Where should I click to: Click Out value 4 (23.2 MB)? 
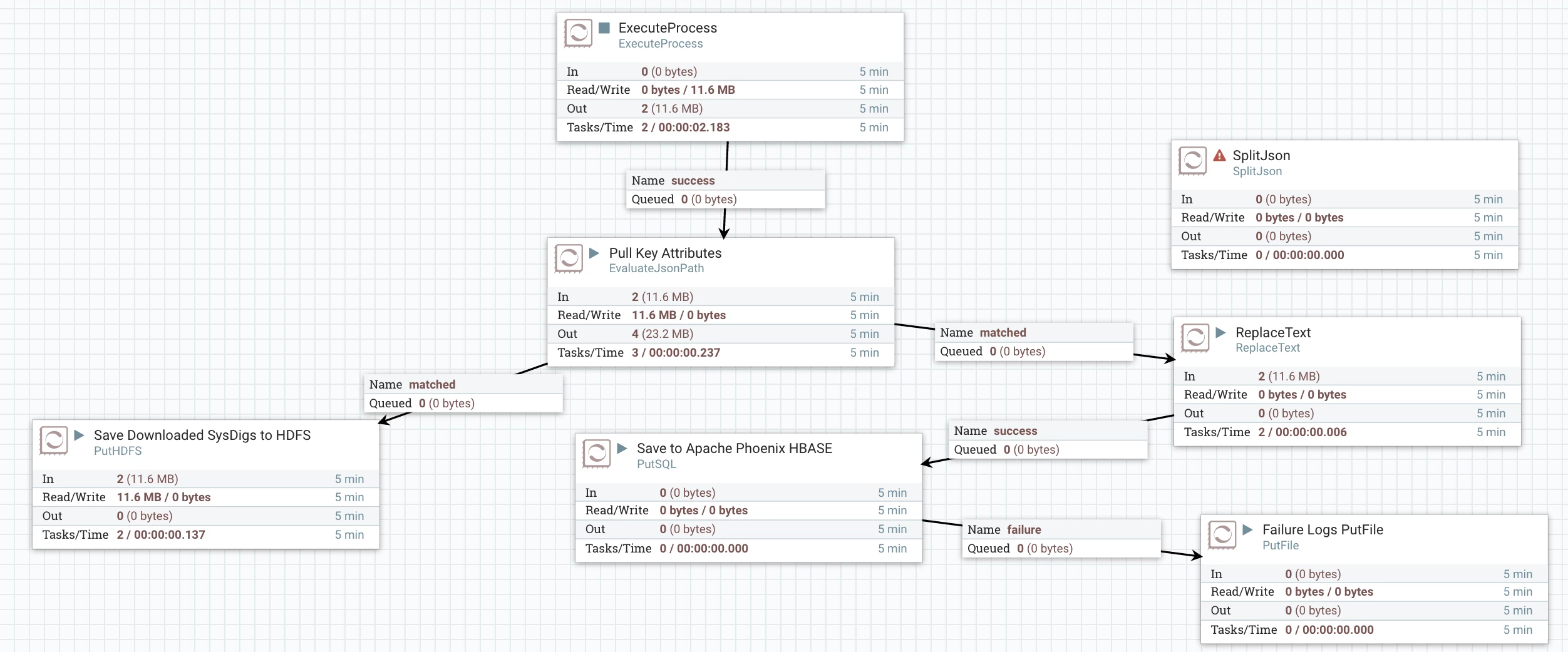[x=662, y=334]
